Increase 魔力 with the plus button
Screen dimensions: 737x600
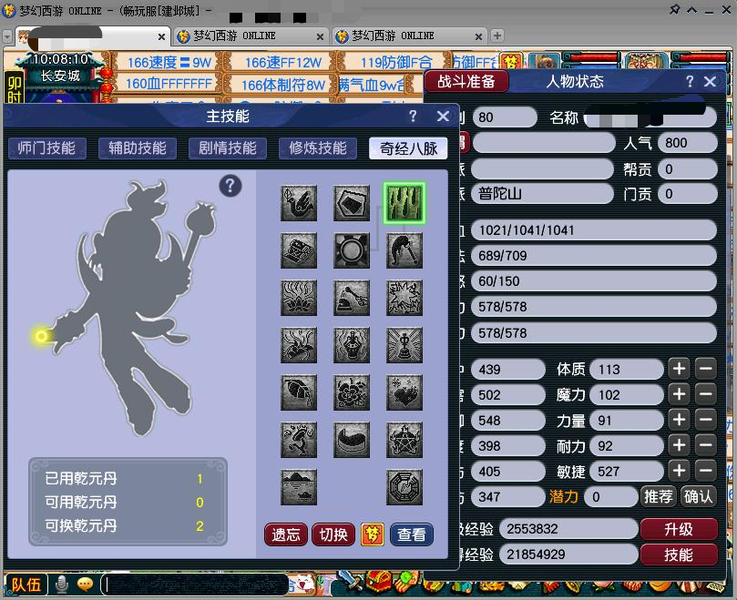679,394
